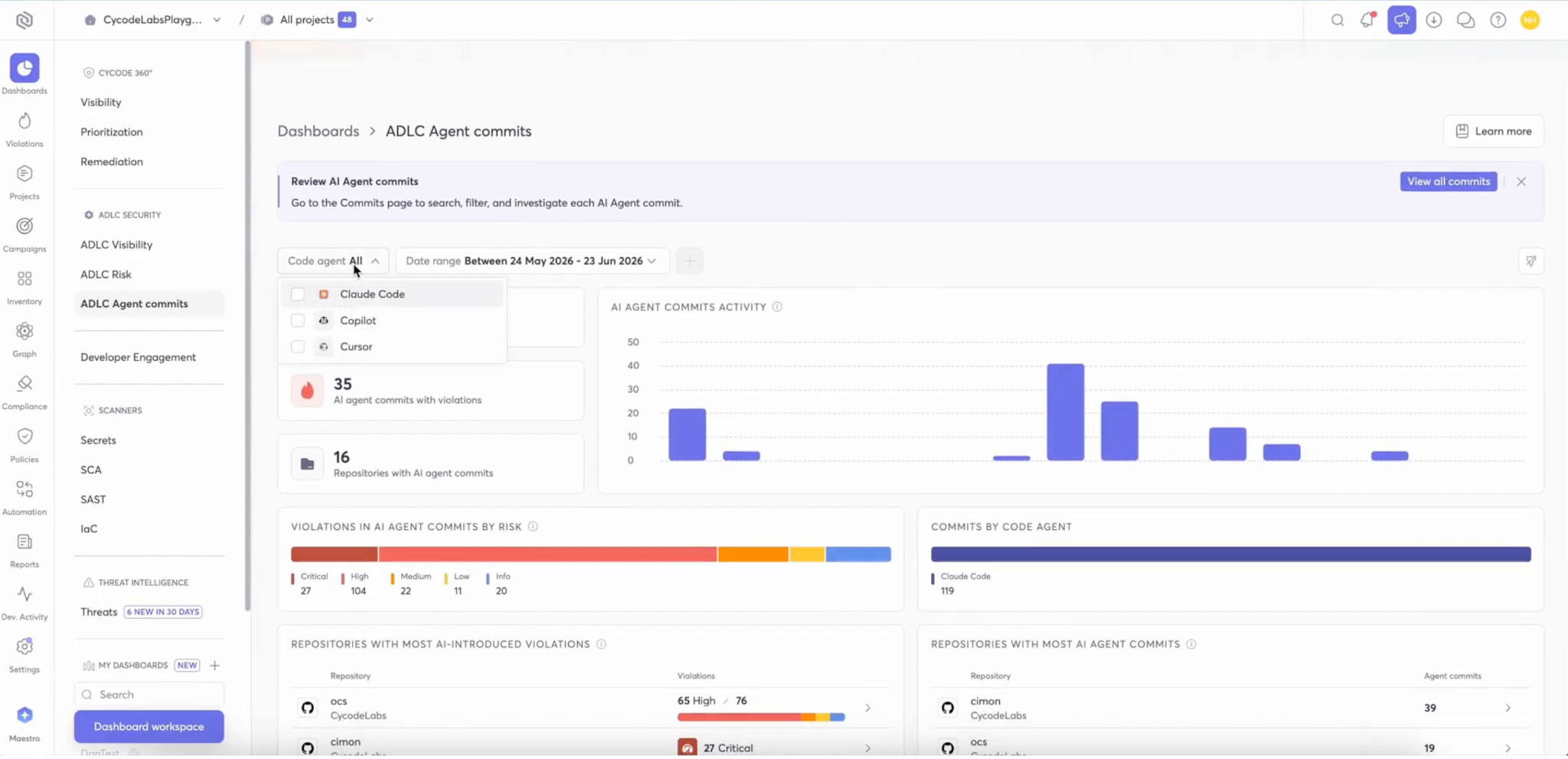
Task: Click the 35 AI agent commits with violations card
Action: pyautogui.click(x=431, y=391)
